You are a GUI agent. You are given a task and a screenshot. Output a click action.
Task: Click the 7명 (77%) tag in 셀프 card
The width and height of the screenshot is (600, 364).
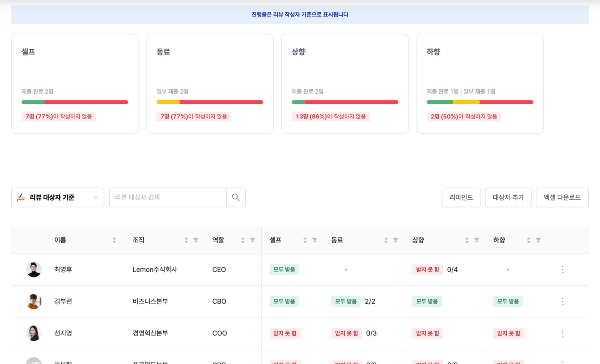(59, 116)
